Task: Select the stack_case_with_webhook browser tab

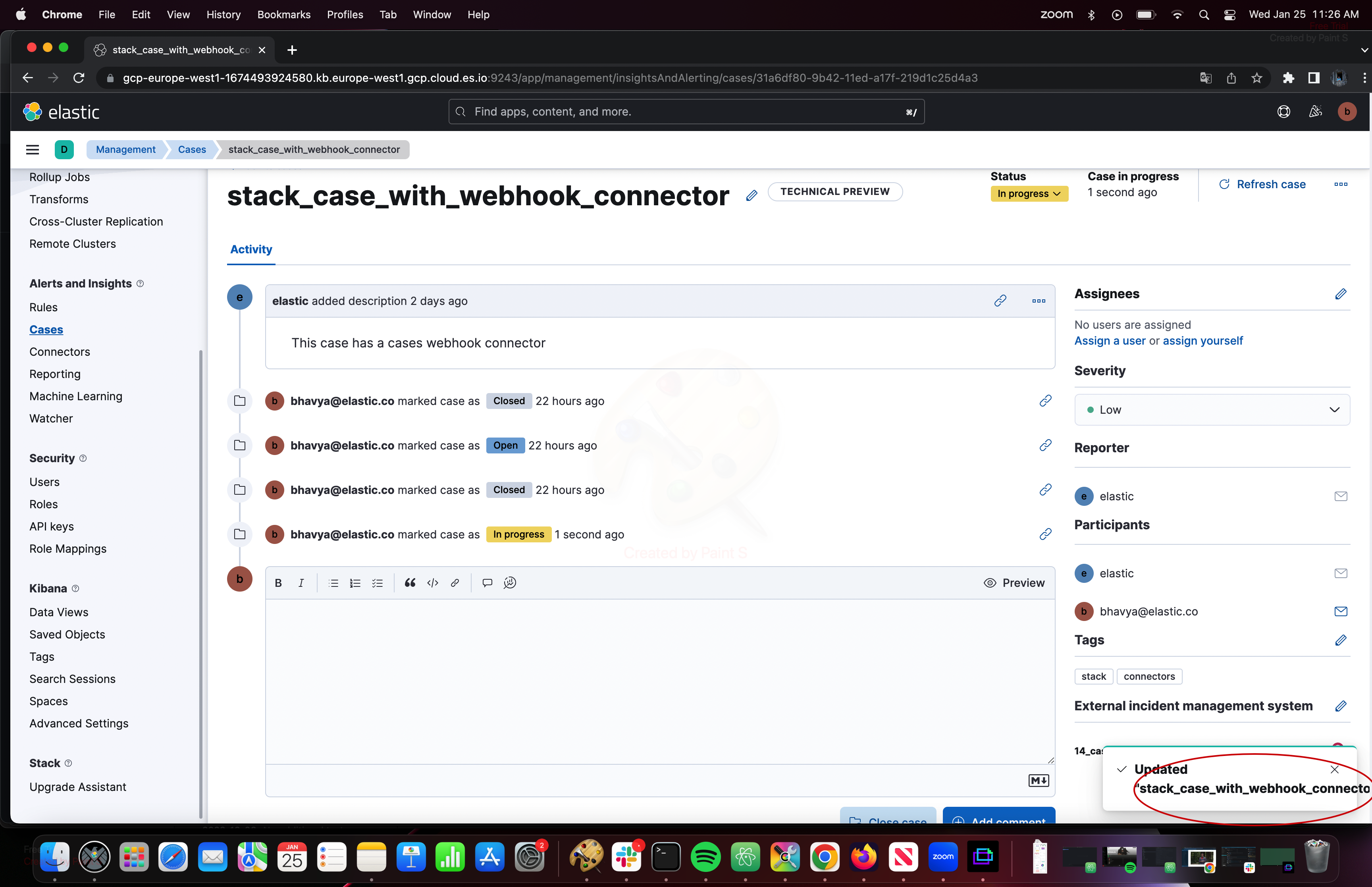Action: (x=179, y=50)
